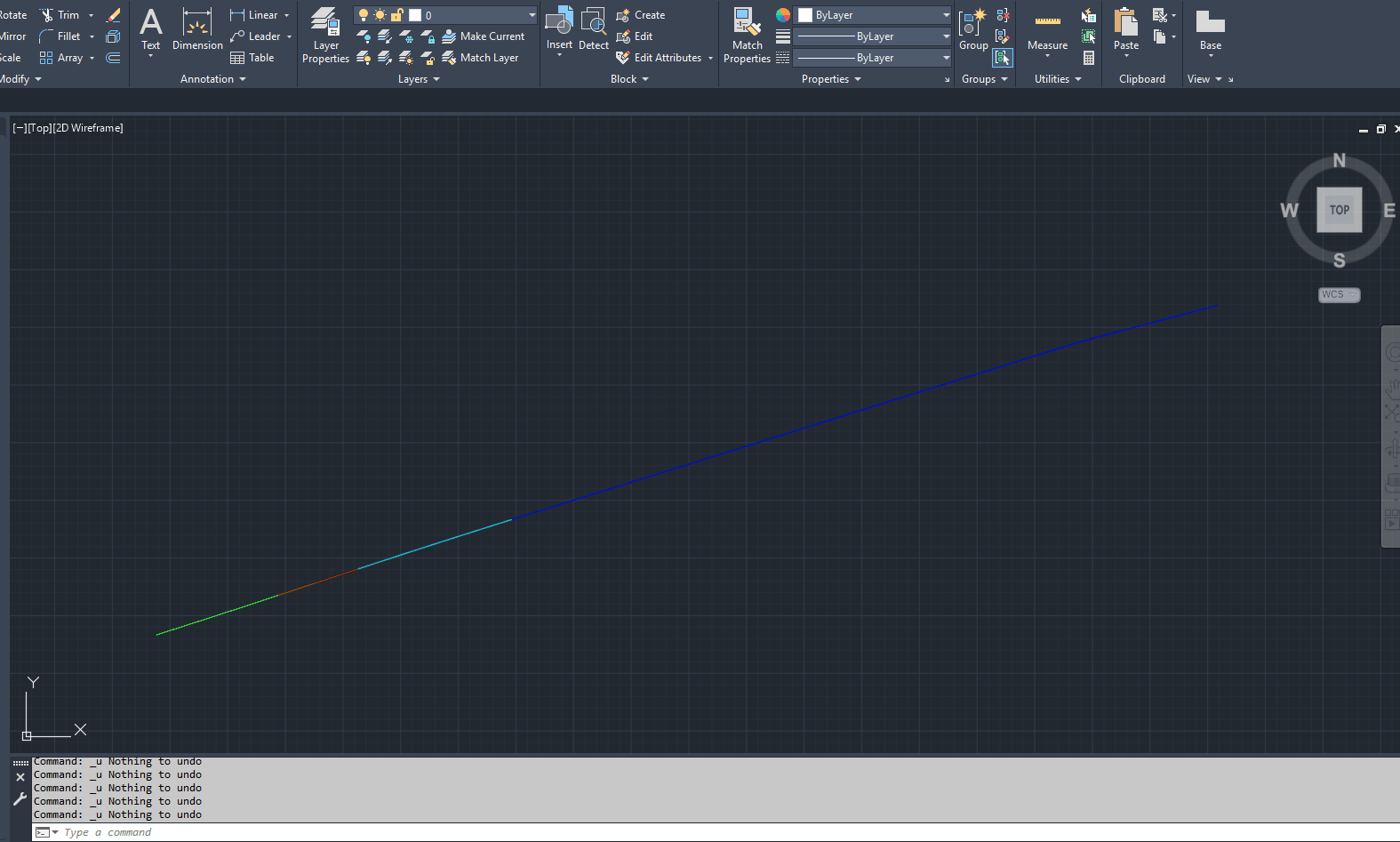Viewport: 1400px width, 842px height.
Task: Click Make Current layer button
Action: (484, 36)
